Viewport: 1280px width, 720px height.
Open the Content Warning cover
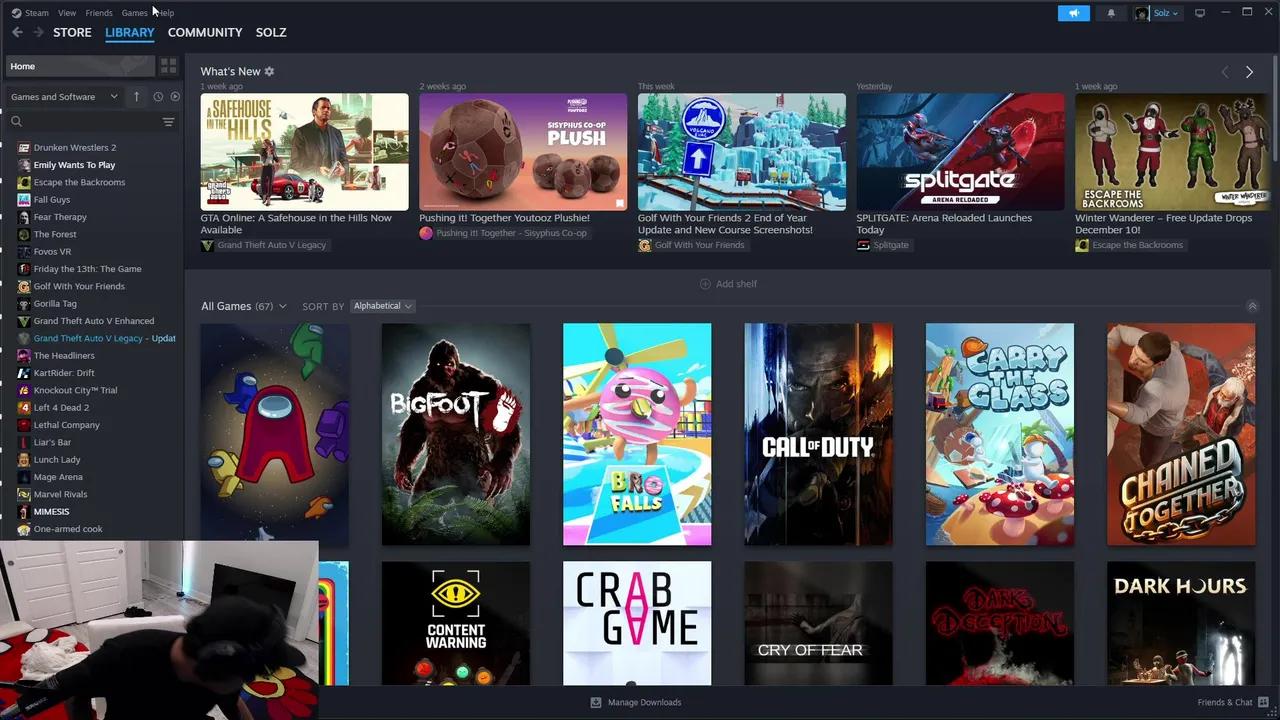pos(456,623)
